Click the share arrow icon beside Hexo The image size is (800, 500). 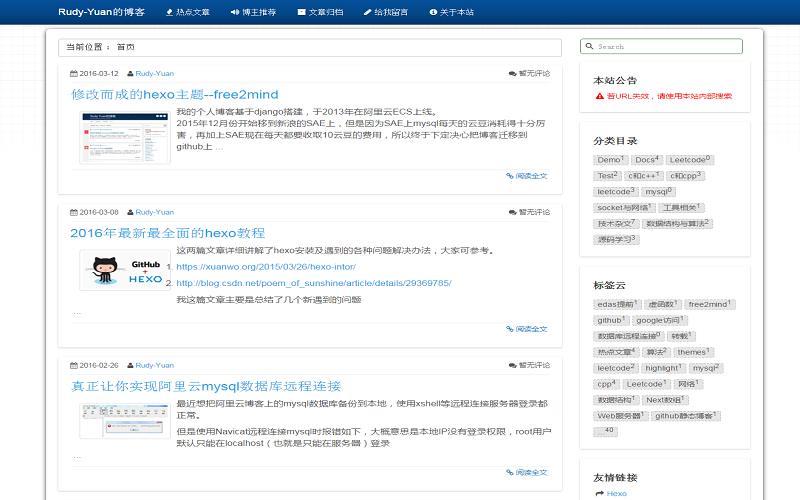(598, 493)
